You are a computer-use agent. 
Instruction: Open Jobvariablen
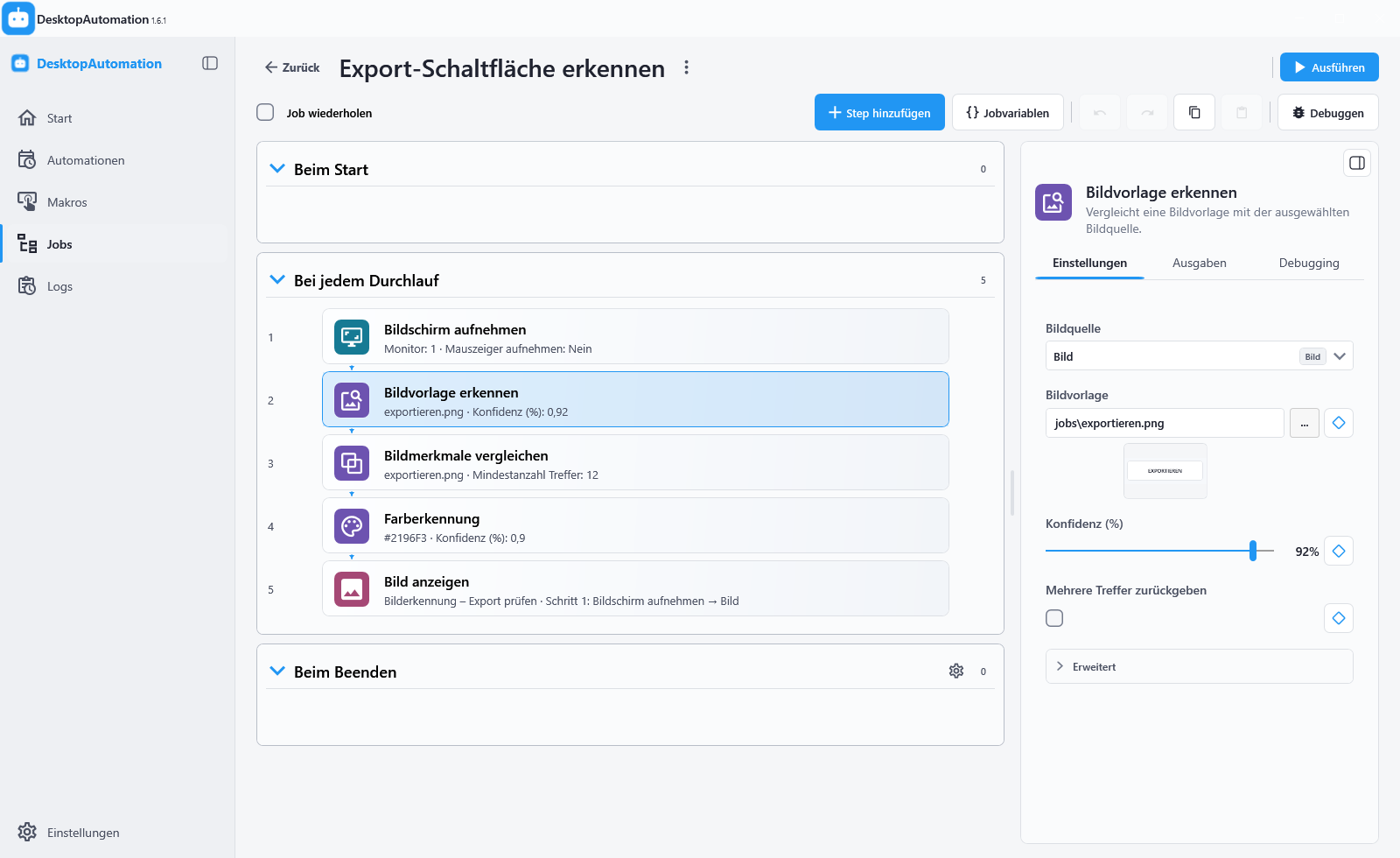click(x=1007, y=112)
